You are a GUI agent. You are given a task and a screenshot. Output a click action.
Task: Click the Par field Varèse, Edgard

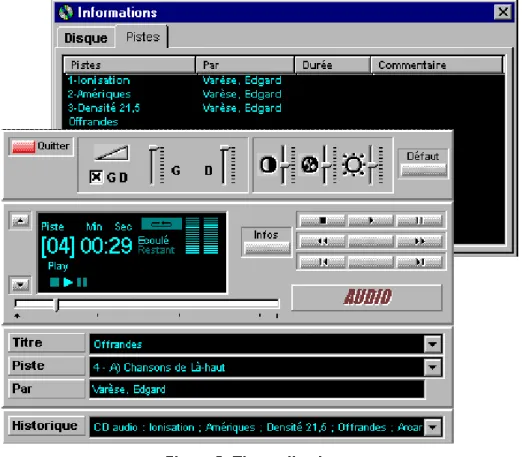pyautogui.click(x=257, y=389)
